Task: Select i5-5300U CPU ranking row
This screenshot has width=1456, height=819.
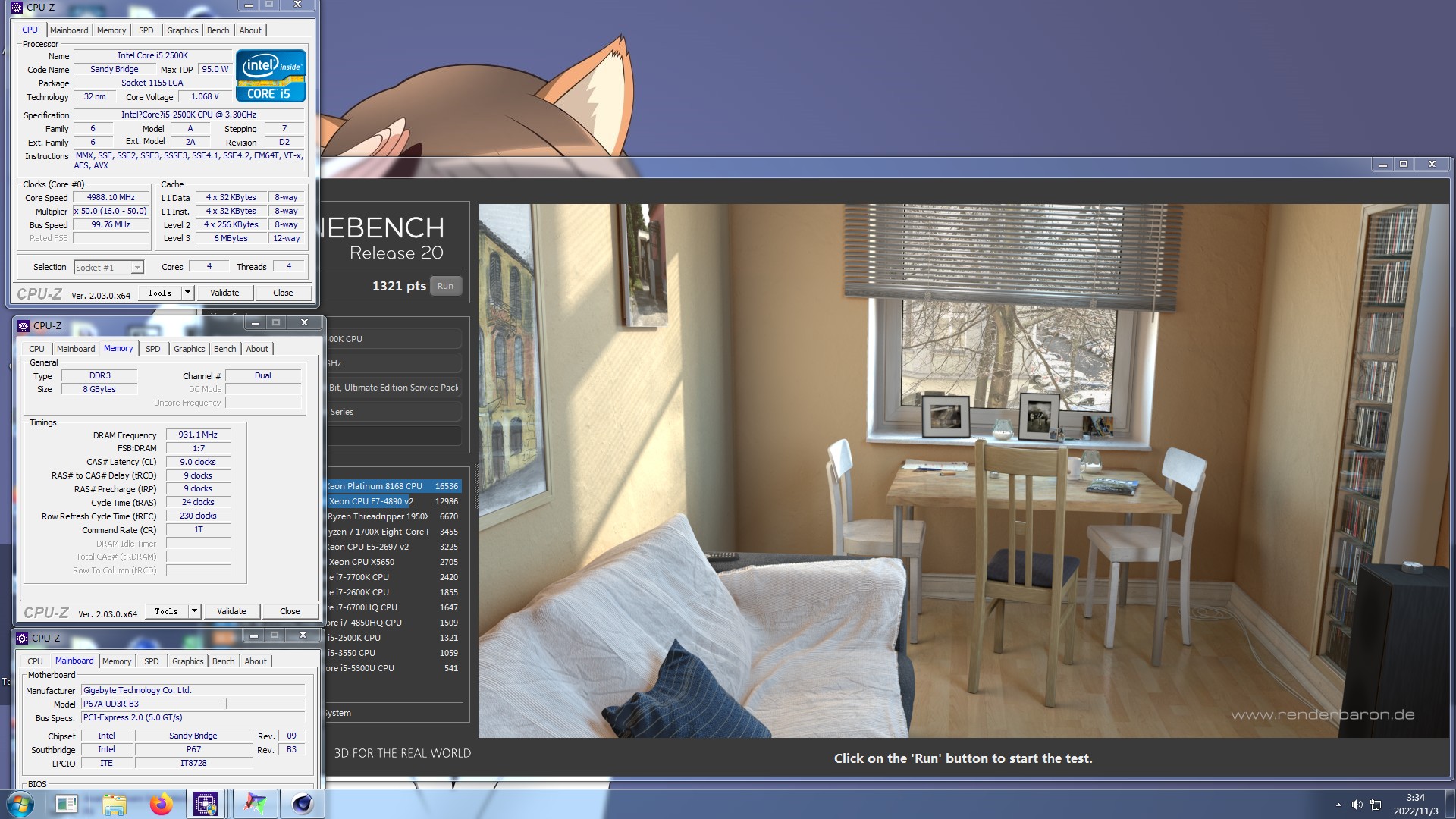Action: [x=394, y=668]
